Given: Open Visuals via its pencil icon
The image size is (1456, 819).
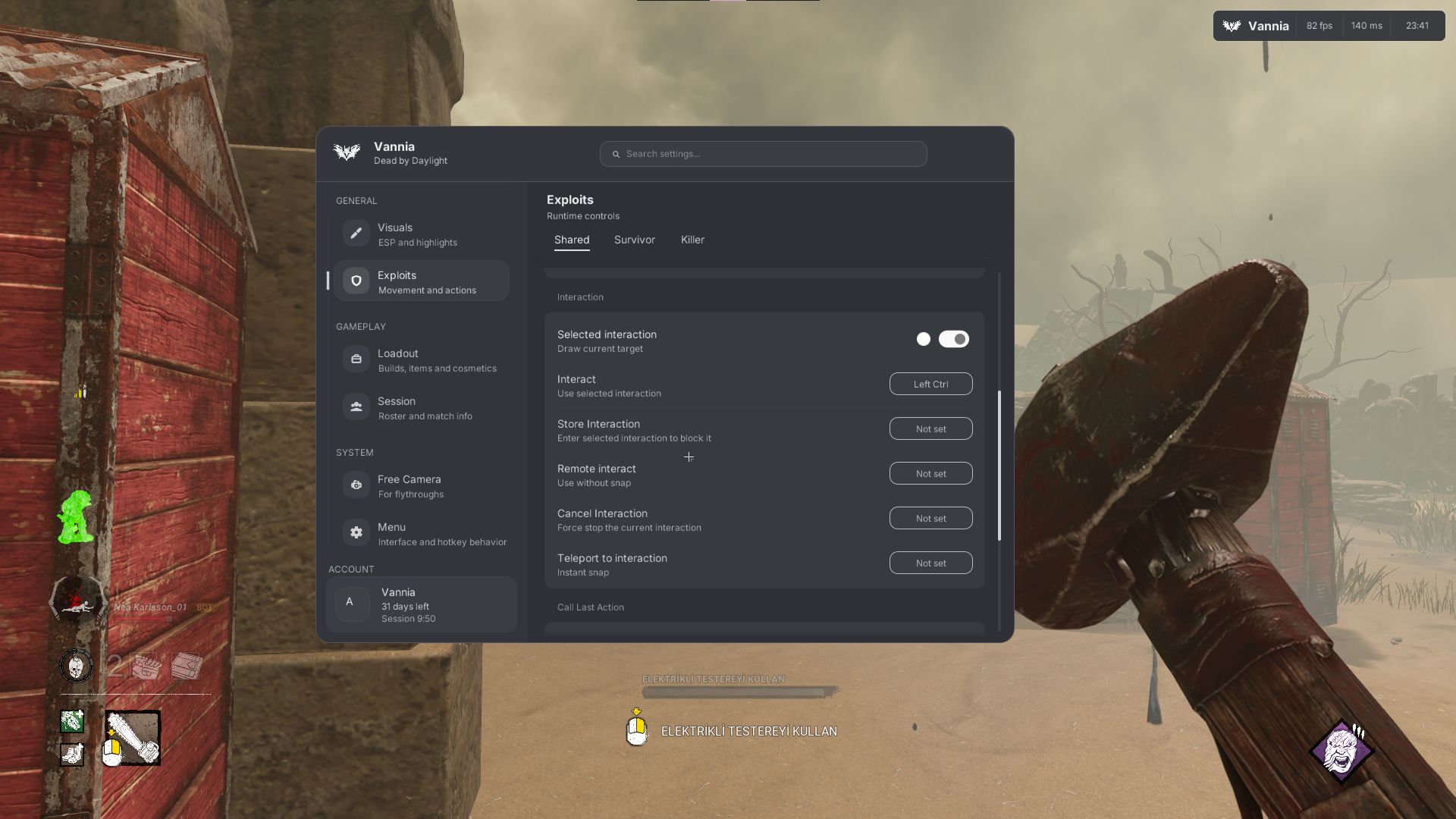Looking at the screenshot, I should click(356, 234).
